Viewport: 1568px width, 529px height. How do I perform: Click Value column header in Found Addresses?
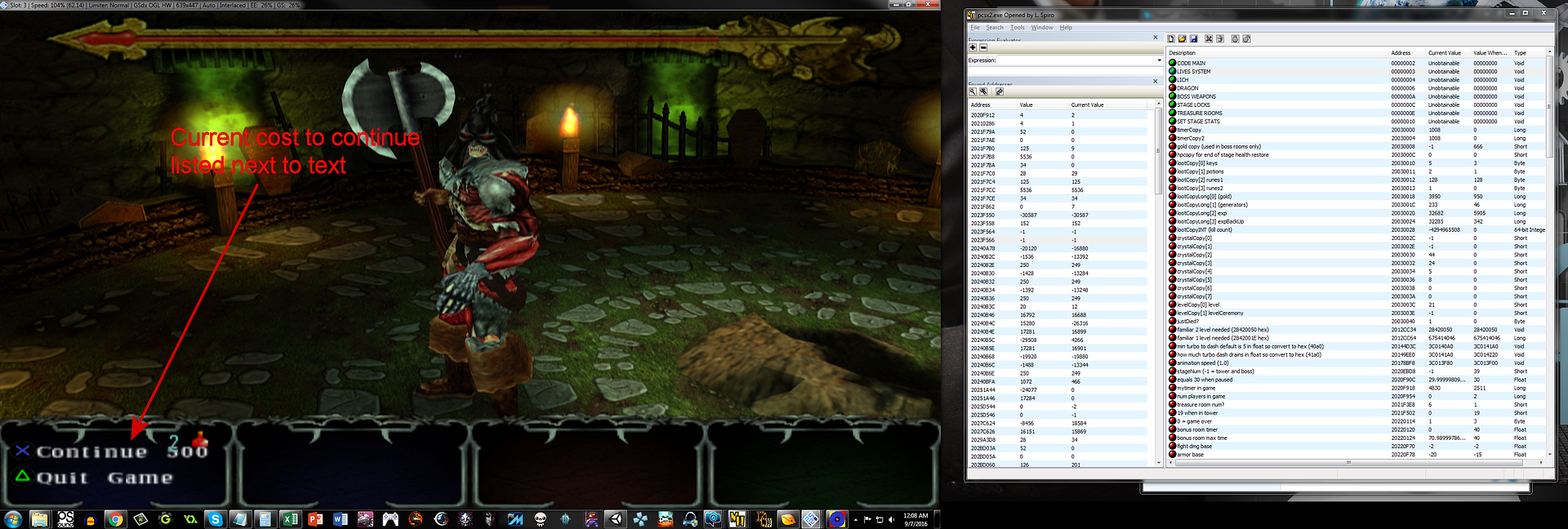pyautogui.click(x=1042, y=104)
